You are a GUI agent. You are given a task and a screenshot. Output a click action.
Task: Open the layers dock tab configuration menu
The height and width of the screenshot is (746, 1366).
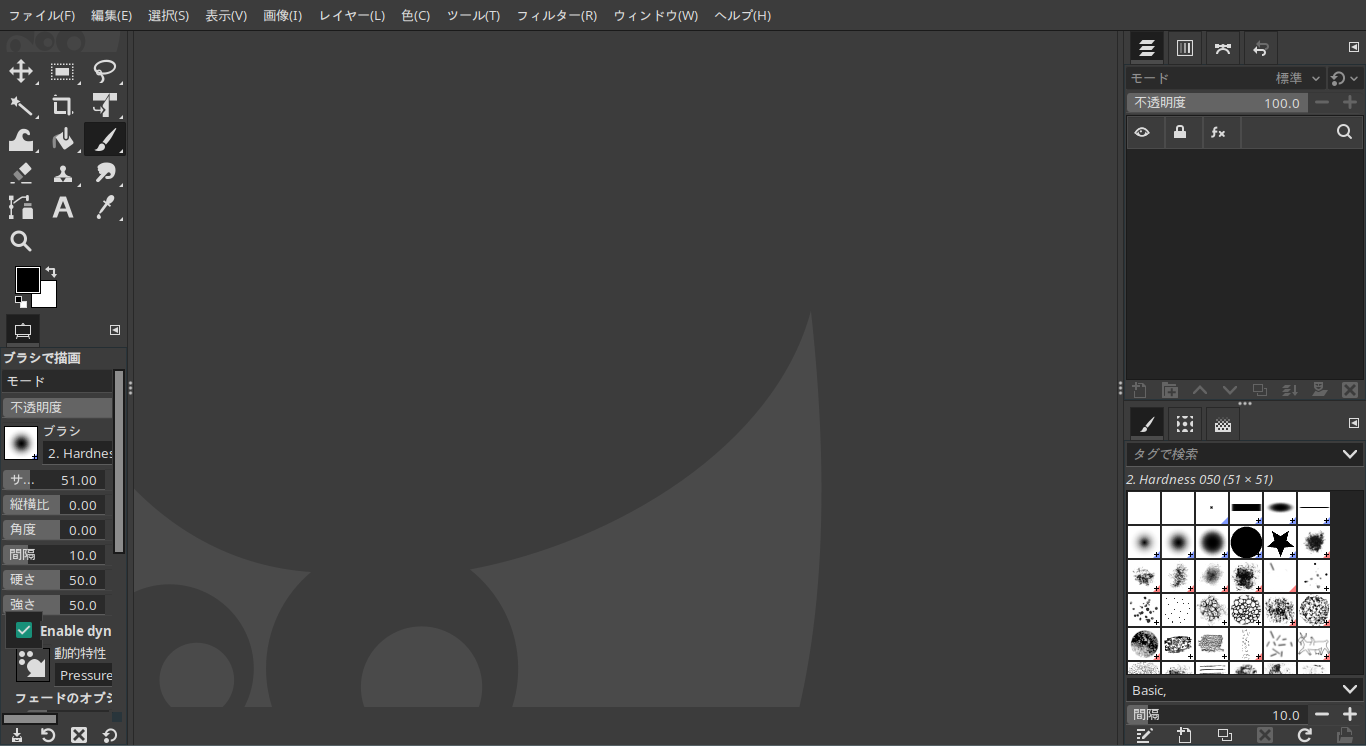[1354, 48]
